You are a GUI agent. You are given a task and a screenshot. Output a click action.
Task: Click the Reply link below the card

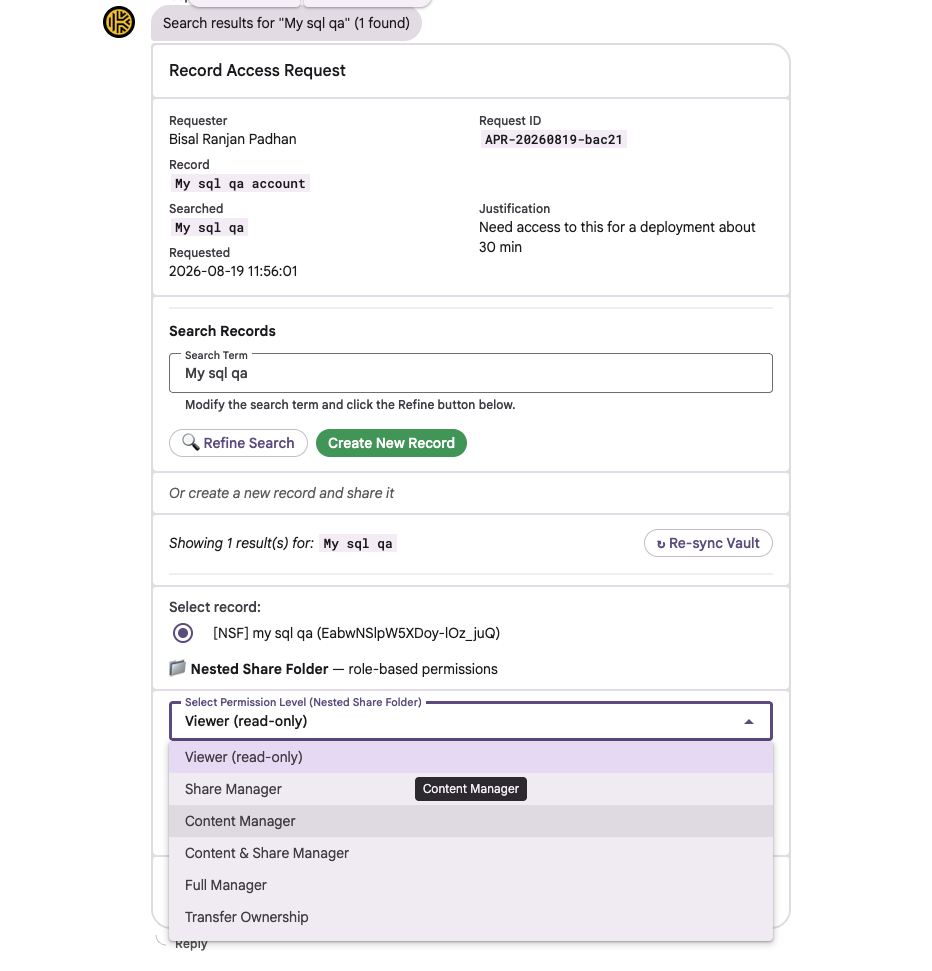pyautogui.click(x=191, y=944)
